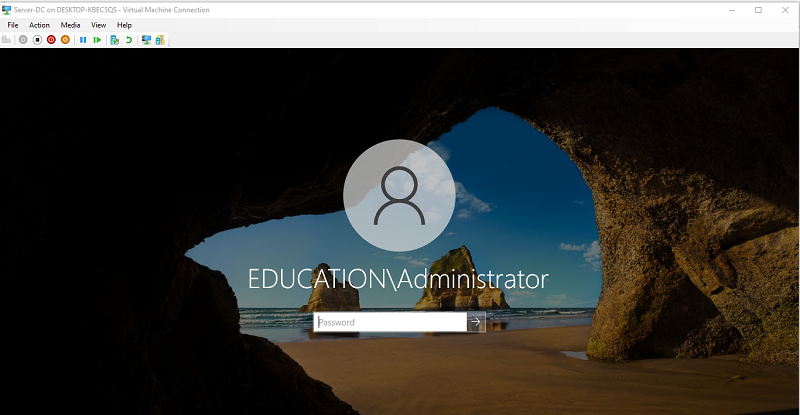This screenshot has width=800, height=415.
Task: Focus the Password input field
Action: click(390, 322)
